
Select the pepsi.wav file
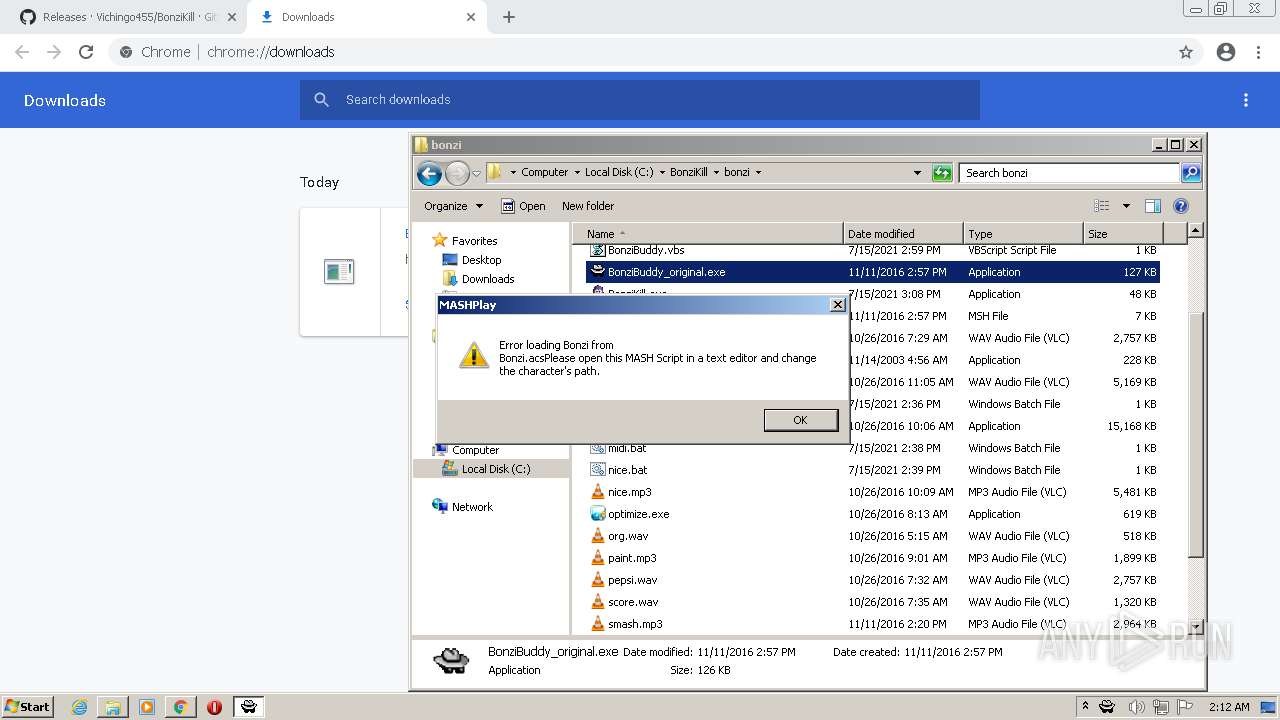click(632, 580)
